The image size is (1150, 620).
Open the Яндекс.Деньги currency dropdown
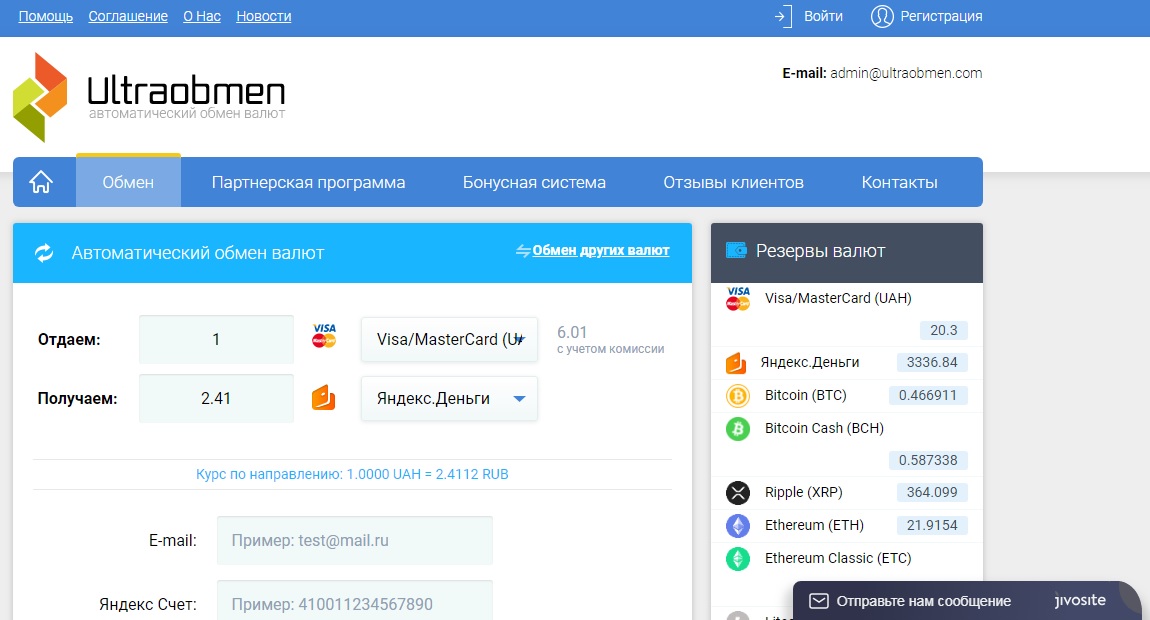click(x=449, y=398)
